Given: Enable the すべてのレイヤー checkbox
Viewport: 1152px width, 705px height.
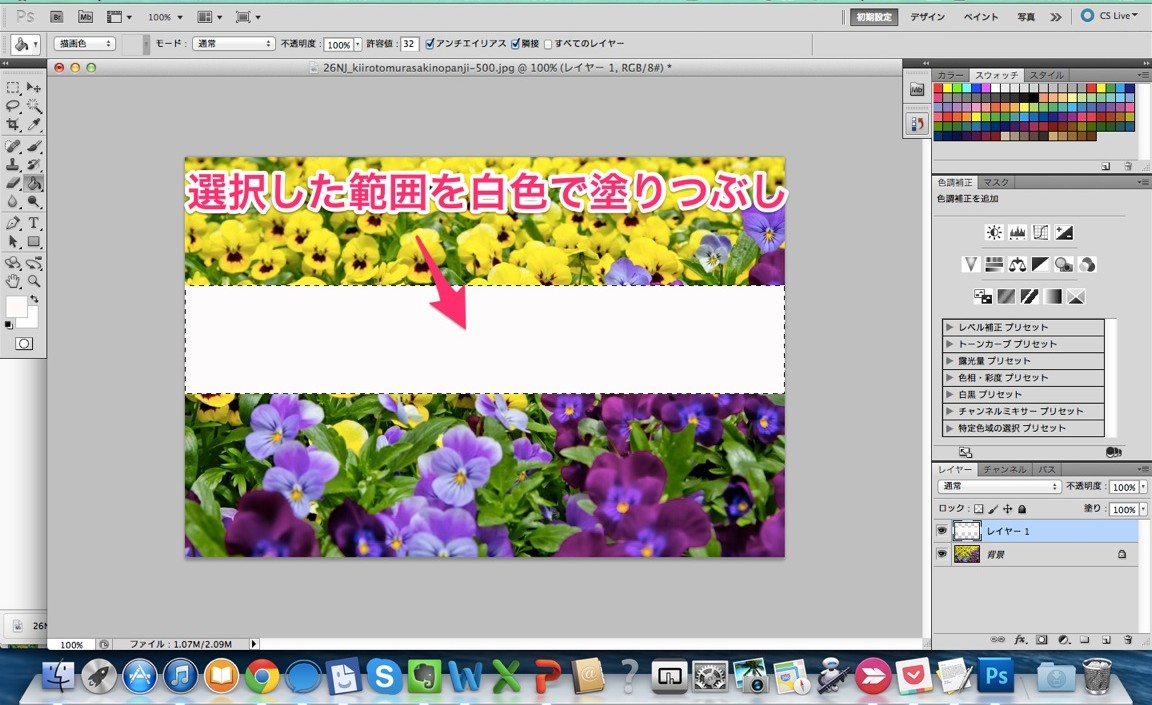Looking at the screenshot, I should click(x=547, y=44).
